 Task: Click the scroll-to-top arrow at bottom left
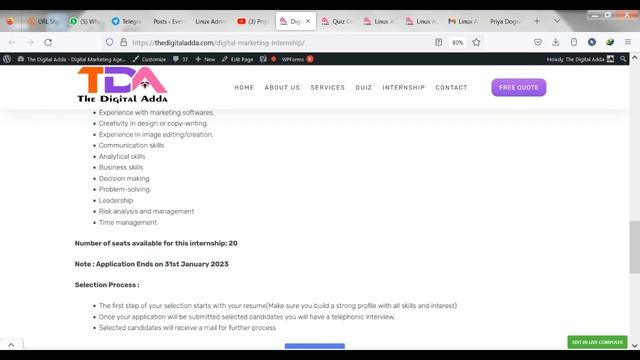point(11,344)
